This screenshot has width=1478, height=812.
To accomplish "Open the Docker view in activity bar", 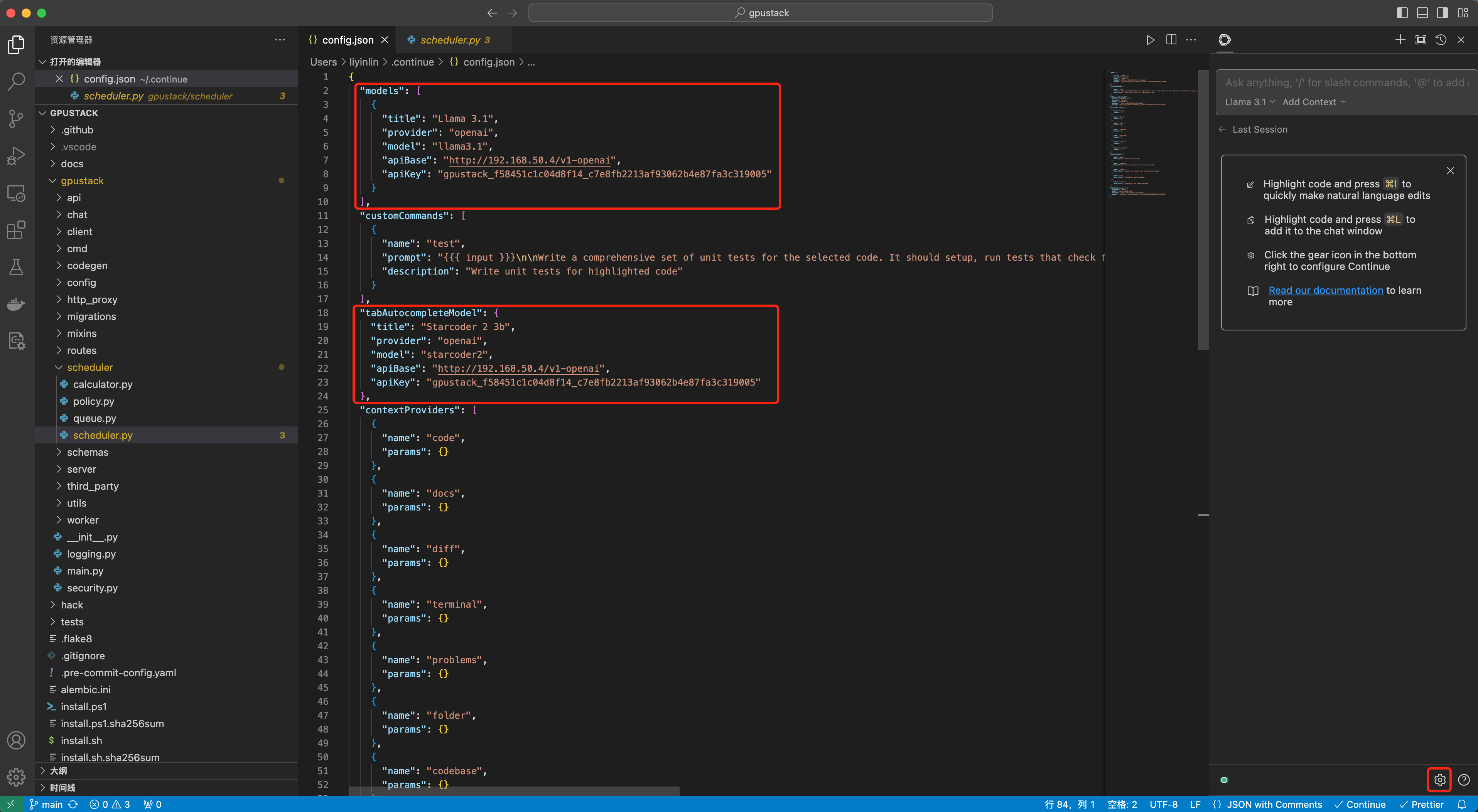I will click(x=16, y=304).
